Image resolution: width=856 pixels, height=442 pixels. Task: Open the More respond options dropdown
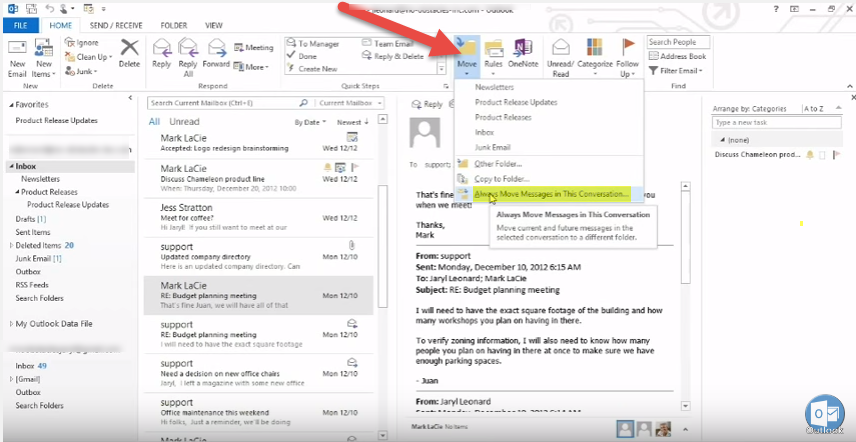click(252, 67)
